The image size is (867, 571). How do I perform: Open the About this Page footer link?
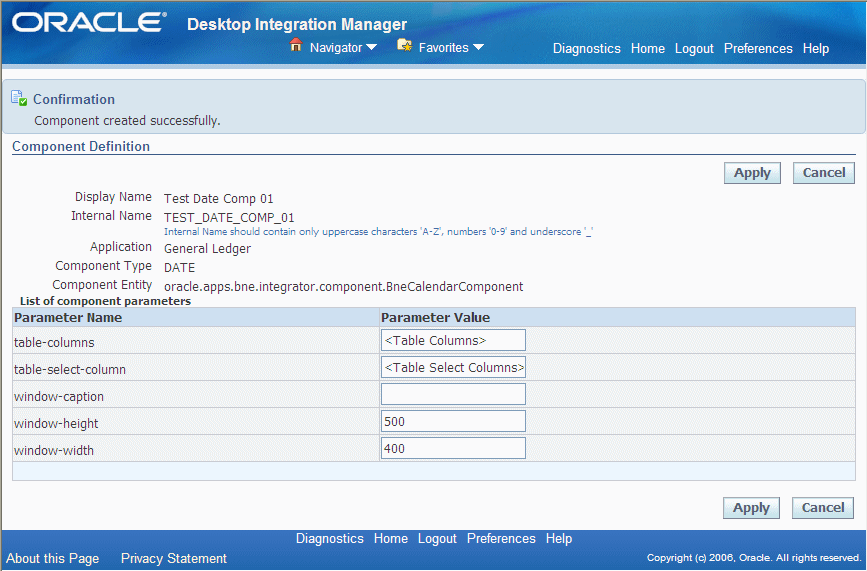53,558
